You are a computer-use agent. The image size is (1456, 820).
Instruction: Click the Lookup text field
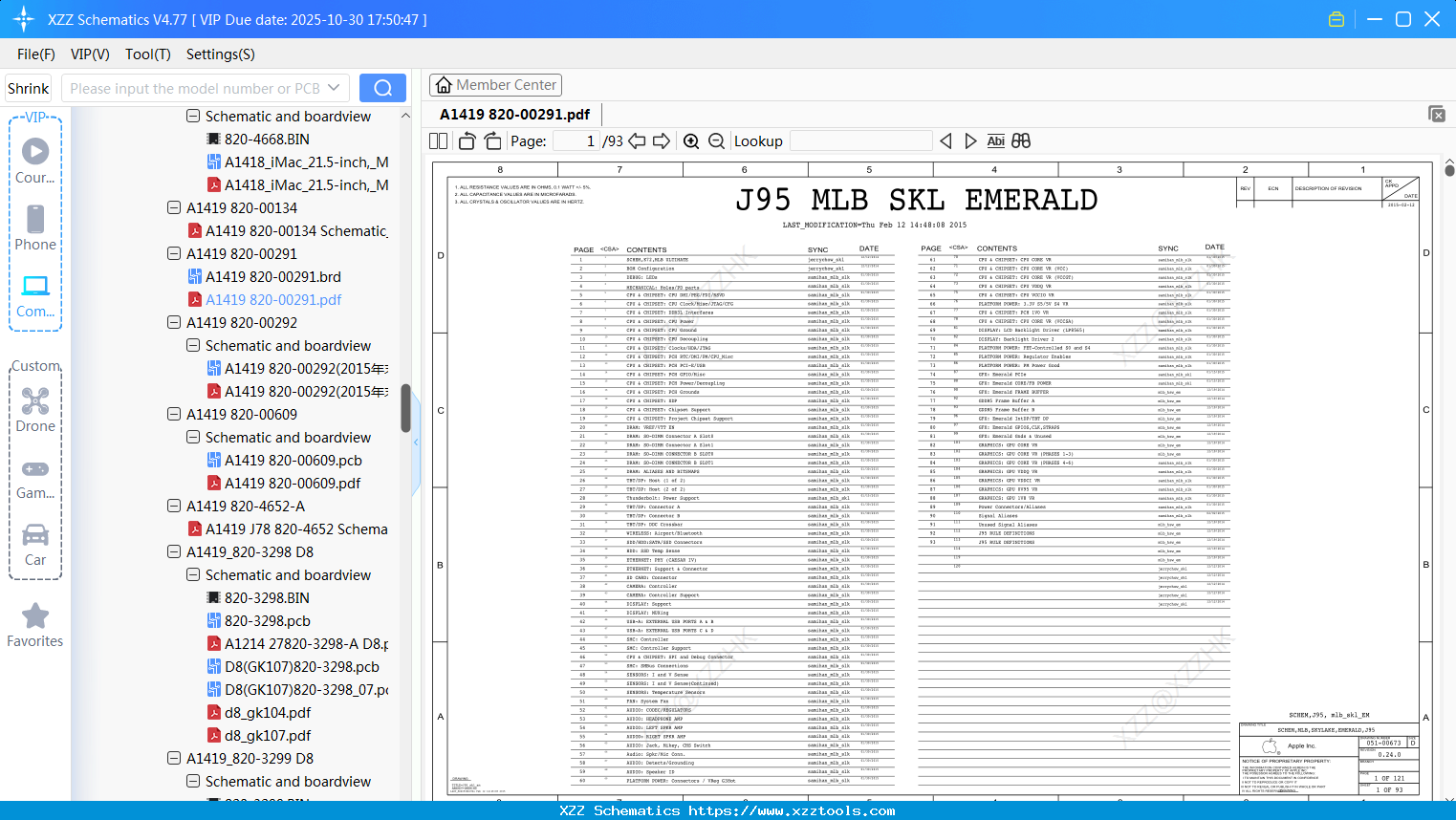pyautogui.click(x=861, y=141)
